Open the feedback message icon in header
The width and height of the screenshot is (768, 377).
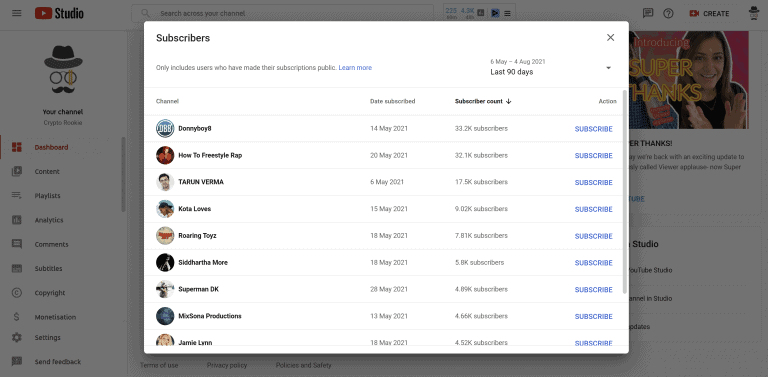[x=648, y=14]
